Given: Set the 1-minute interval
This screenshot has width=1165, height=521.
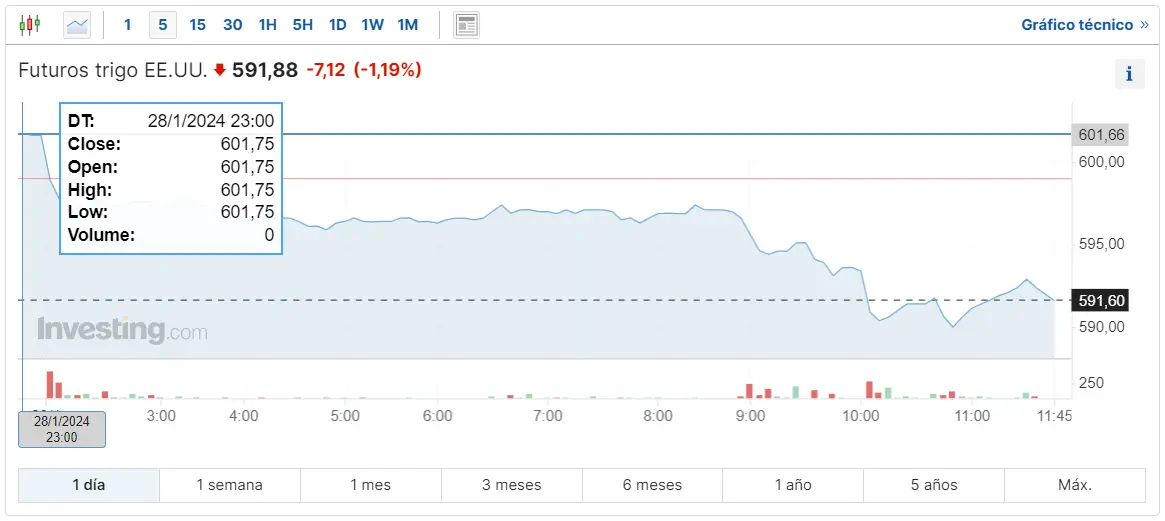Looking at the screenshot, I should tap(127, 25).
